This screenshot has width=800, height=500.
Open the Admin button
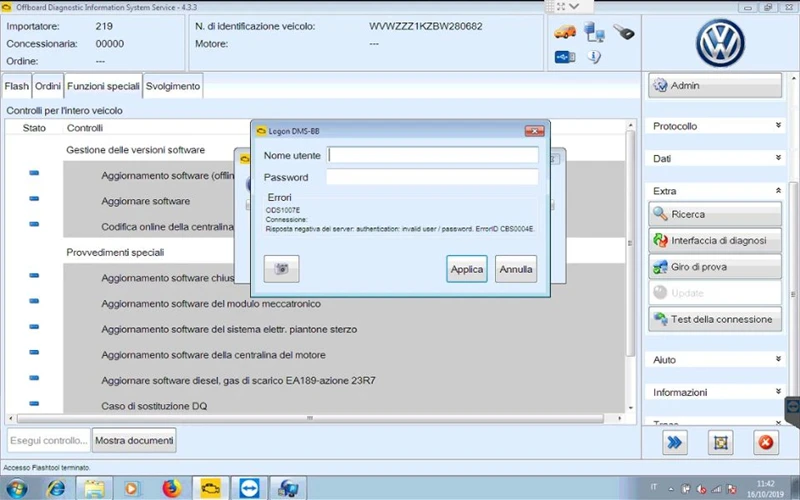[x=715, y=86]
